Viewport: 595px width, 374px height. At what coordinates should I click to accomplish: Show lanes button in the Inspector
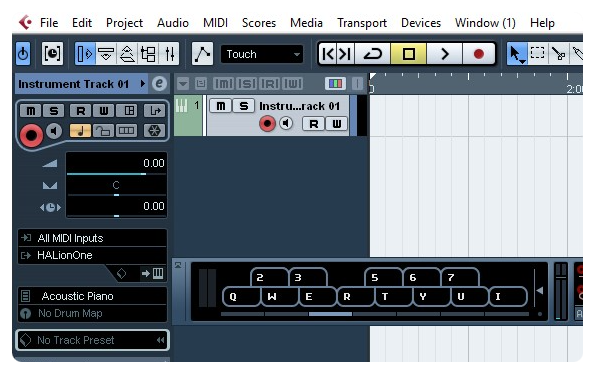point(127,131)
